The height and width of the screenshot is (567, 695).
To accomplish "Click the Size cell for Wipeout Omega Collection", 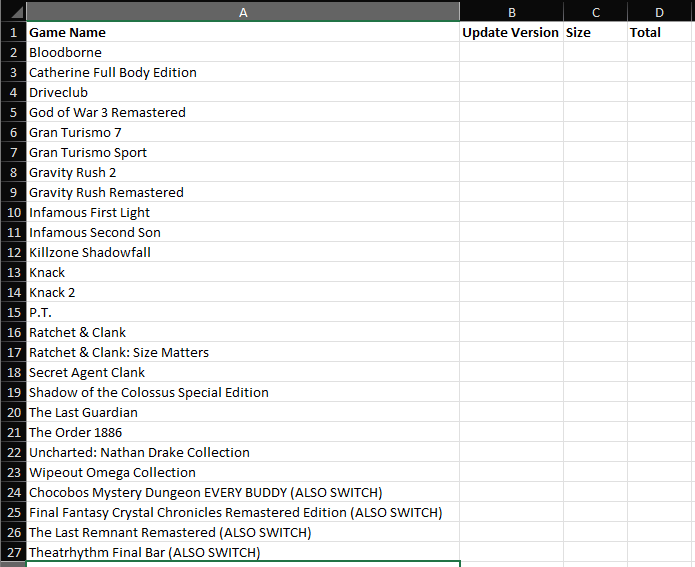I will pyautogui.click(x=595, y=472).
